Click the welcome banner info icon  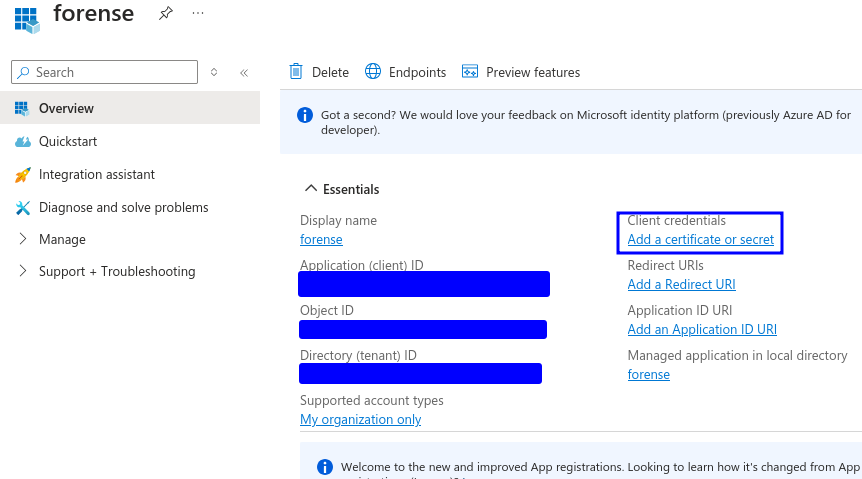[325, 467]
